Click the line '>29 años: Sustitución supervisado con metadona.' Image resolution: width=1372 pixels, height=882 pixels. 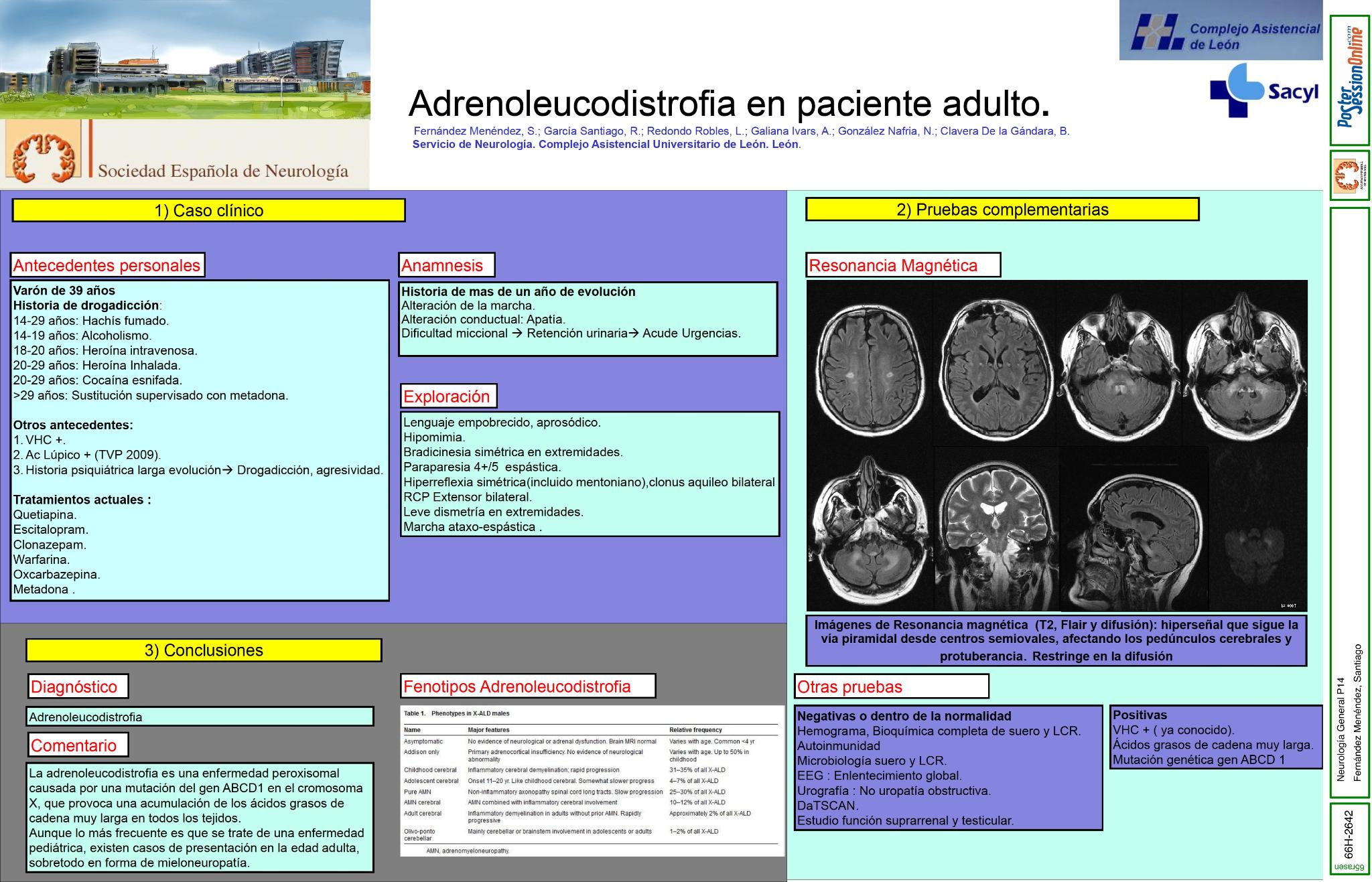coord(151,395)
